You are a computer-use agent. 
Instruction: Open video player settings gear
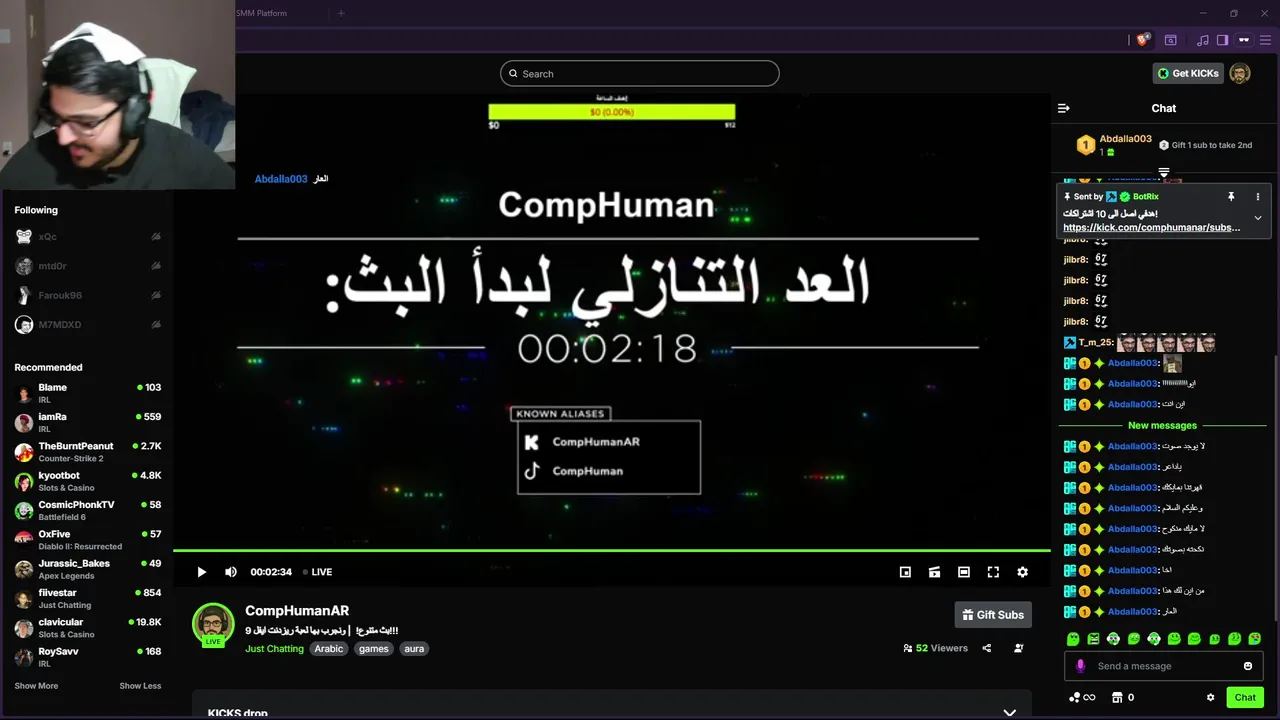pos(1022,572)
